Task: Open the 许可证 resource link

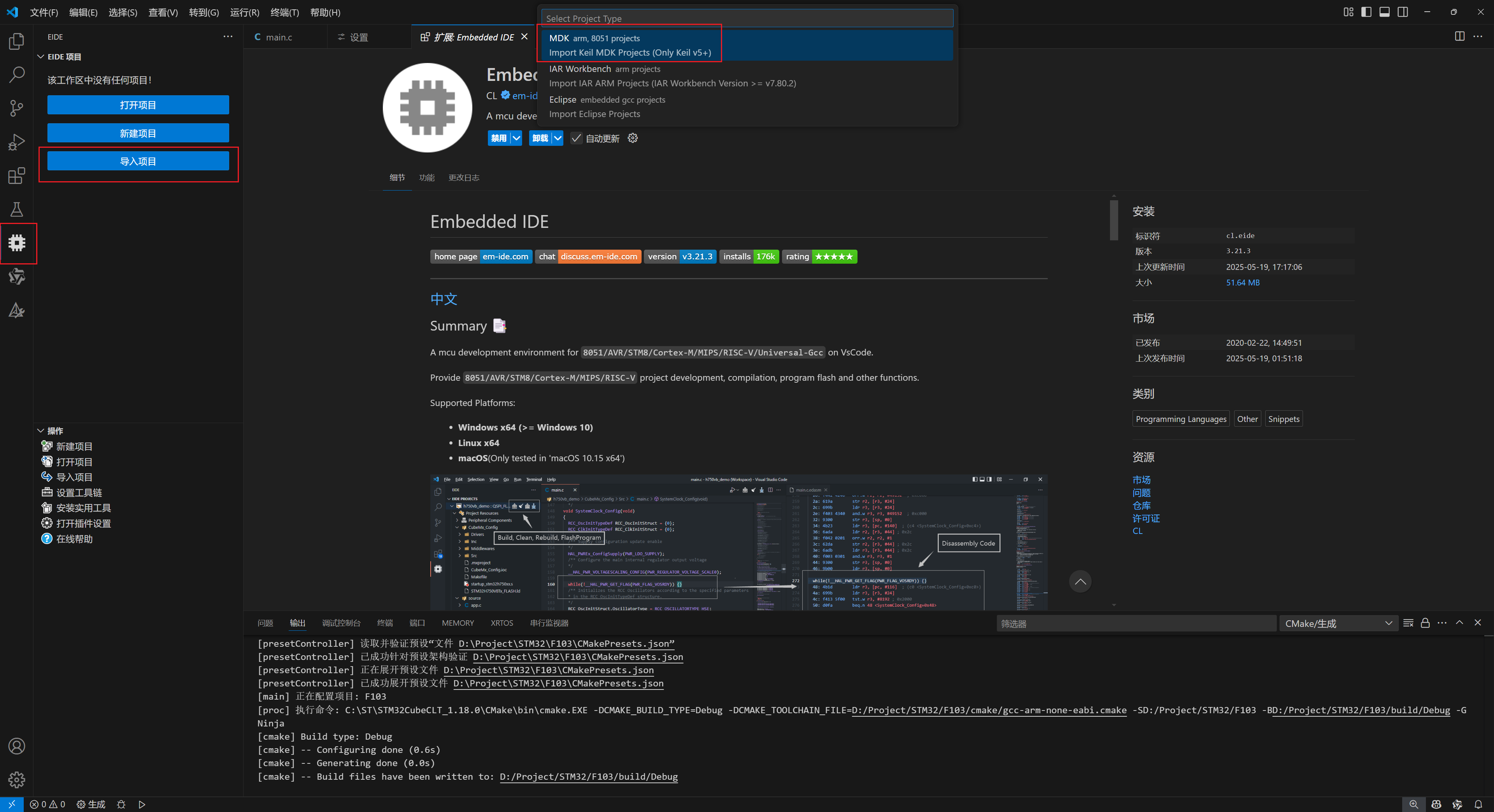Action: tap(1145, 518)
